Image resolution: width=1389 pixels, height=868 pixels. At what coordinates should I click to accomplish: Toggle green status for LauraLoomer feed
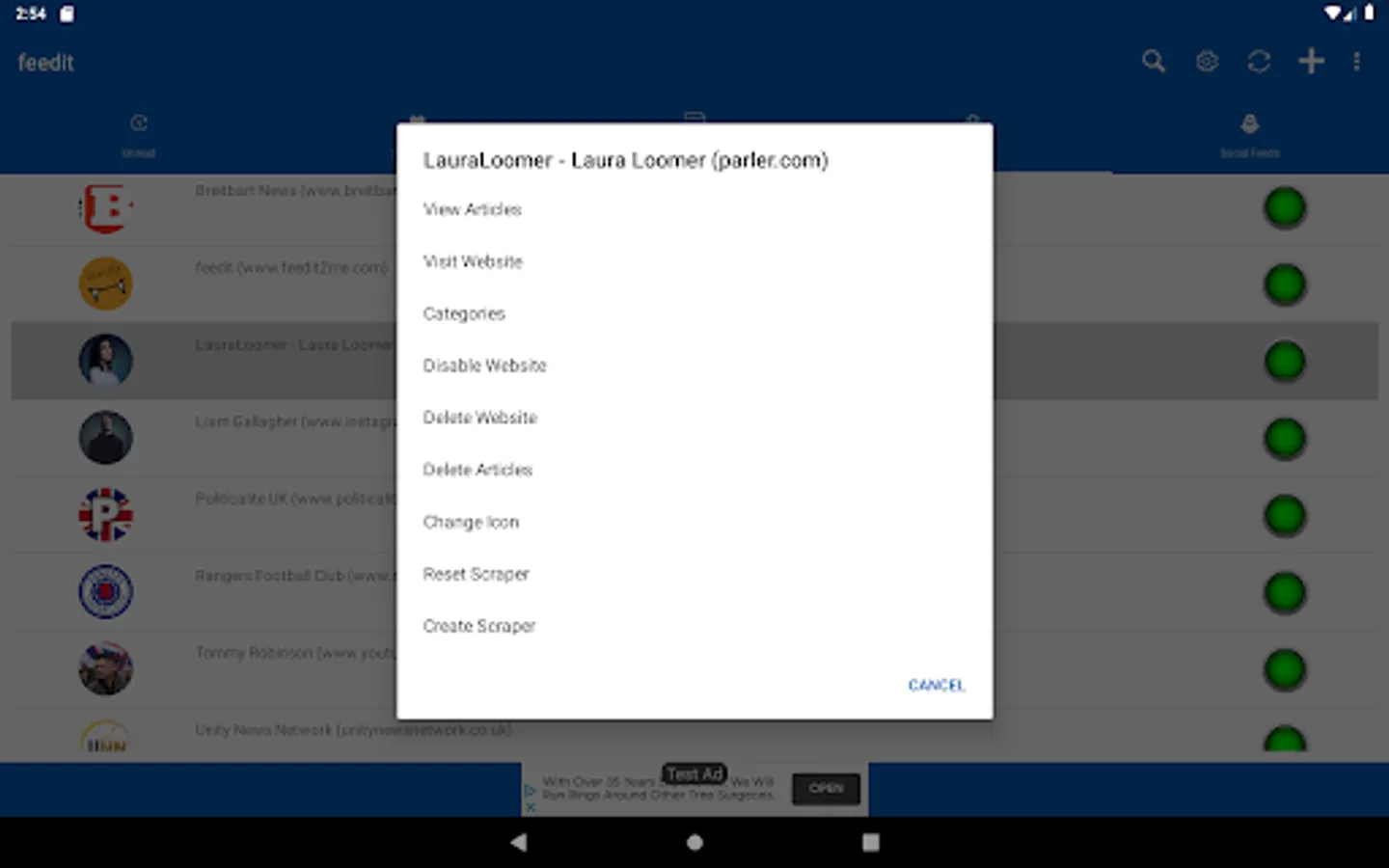(1285, 362)
